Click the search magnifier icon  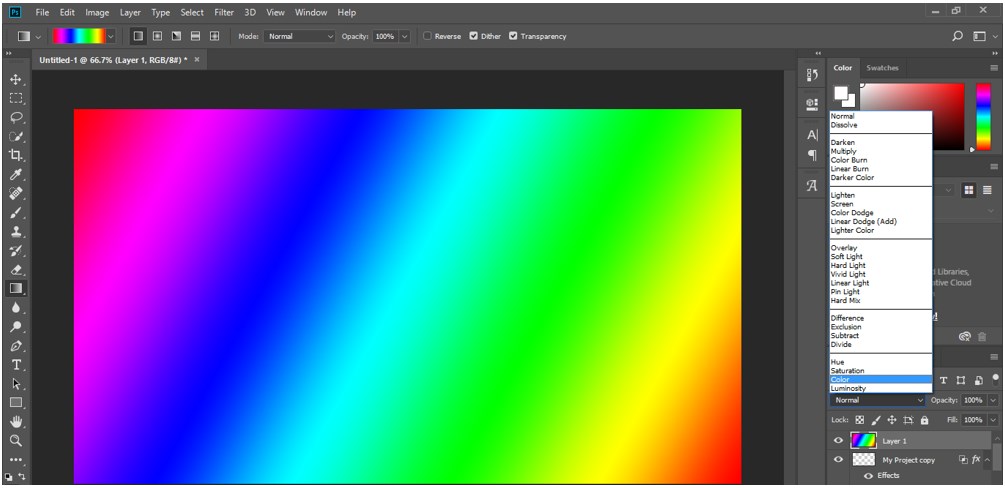click(958, 37)
